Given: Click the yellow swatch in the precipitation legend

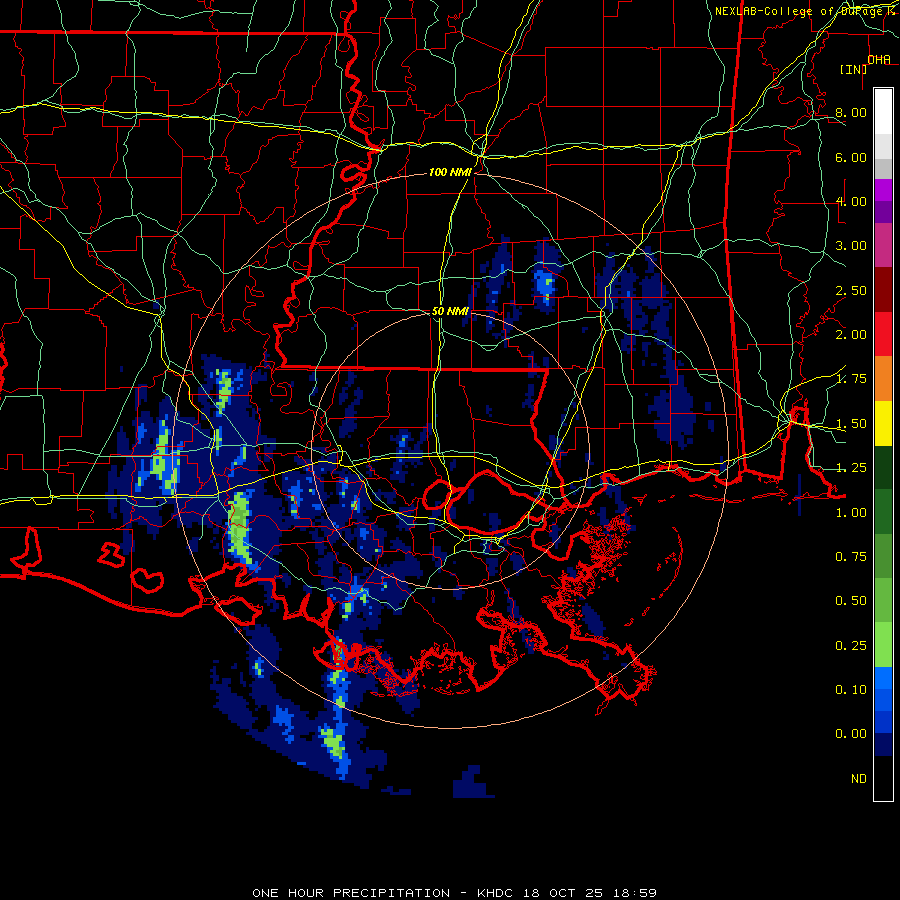Looking at the screenshot, I should [x=883, y=423].
